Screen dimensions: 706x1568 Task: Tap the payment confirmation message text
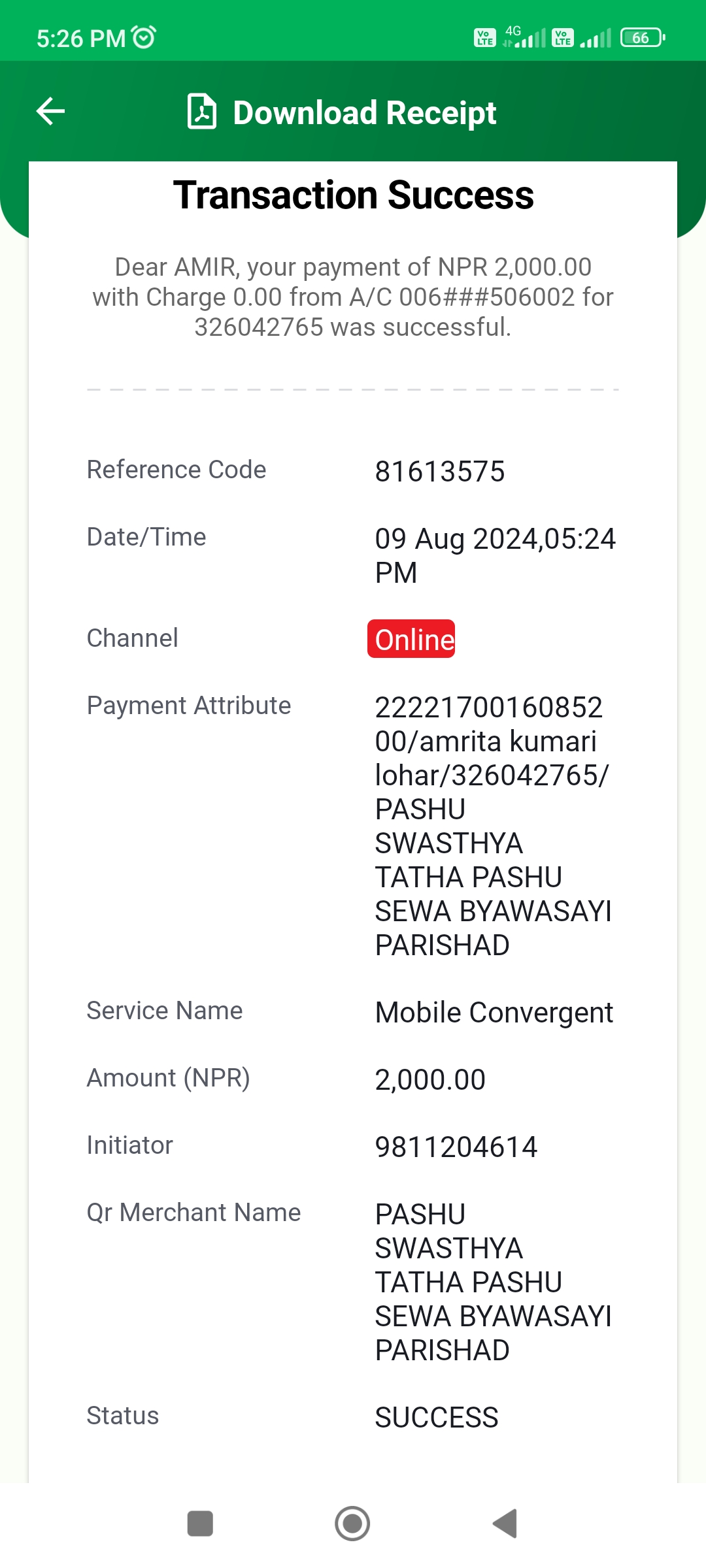pyautogui.click(x=353, y=297)
